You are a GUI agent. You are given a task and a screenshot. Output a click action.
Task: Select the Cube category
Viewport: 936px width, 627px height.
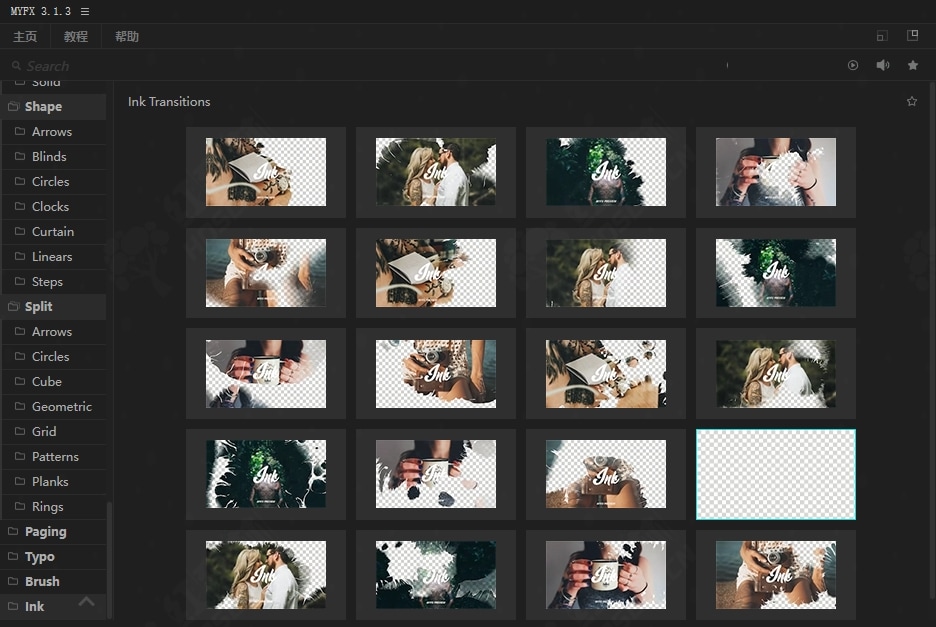pos(54,382)
